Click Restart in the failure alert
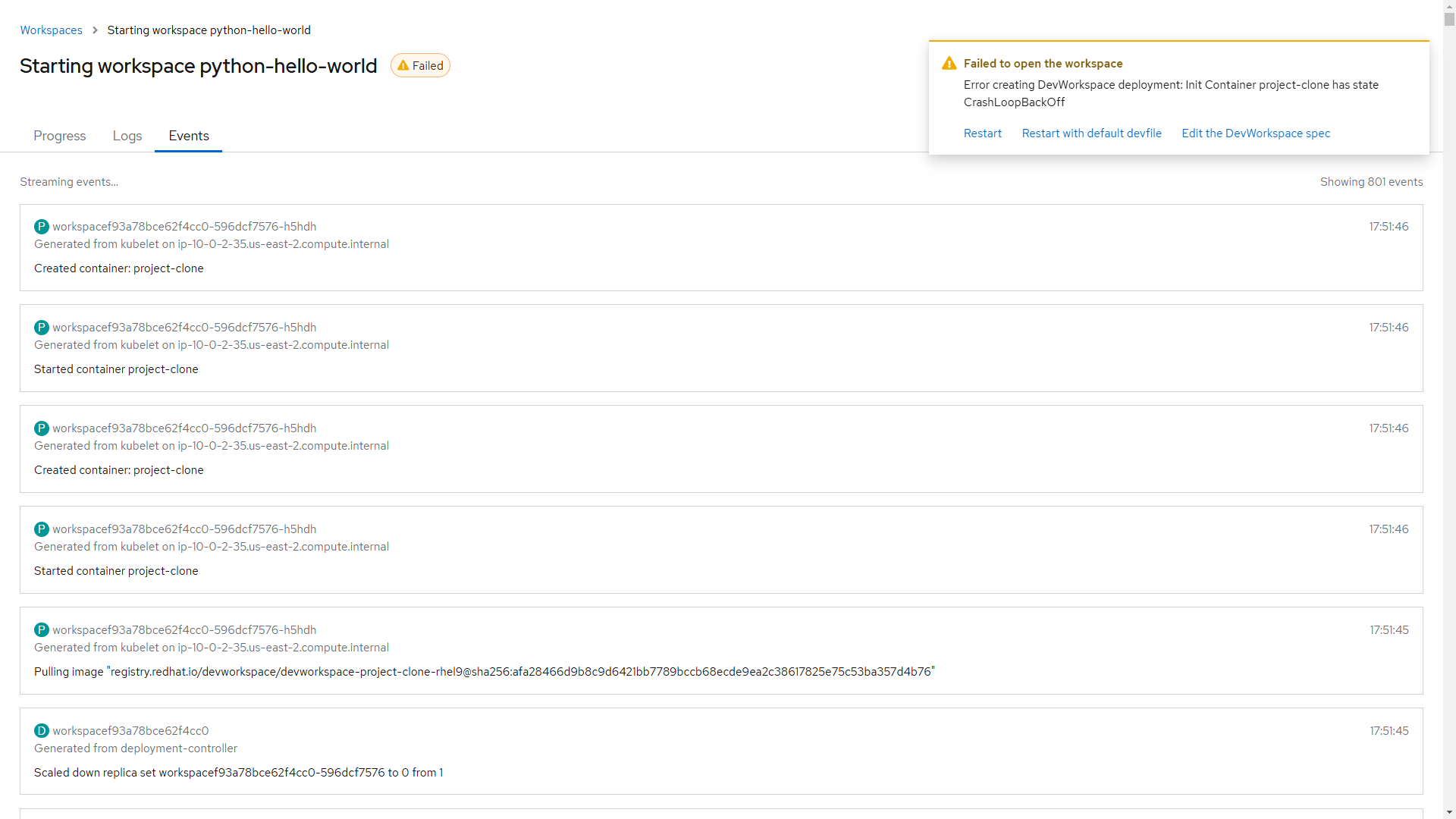The width and height of the screenshot is (1456, 819). pos(982,133)
